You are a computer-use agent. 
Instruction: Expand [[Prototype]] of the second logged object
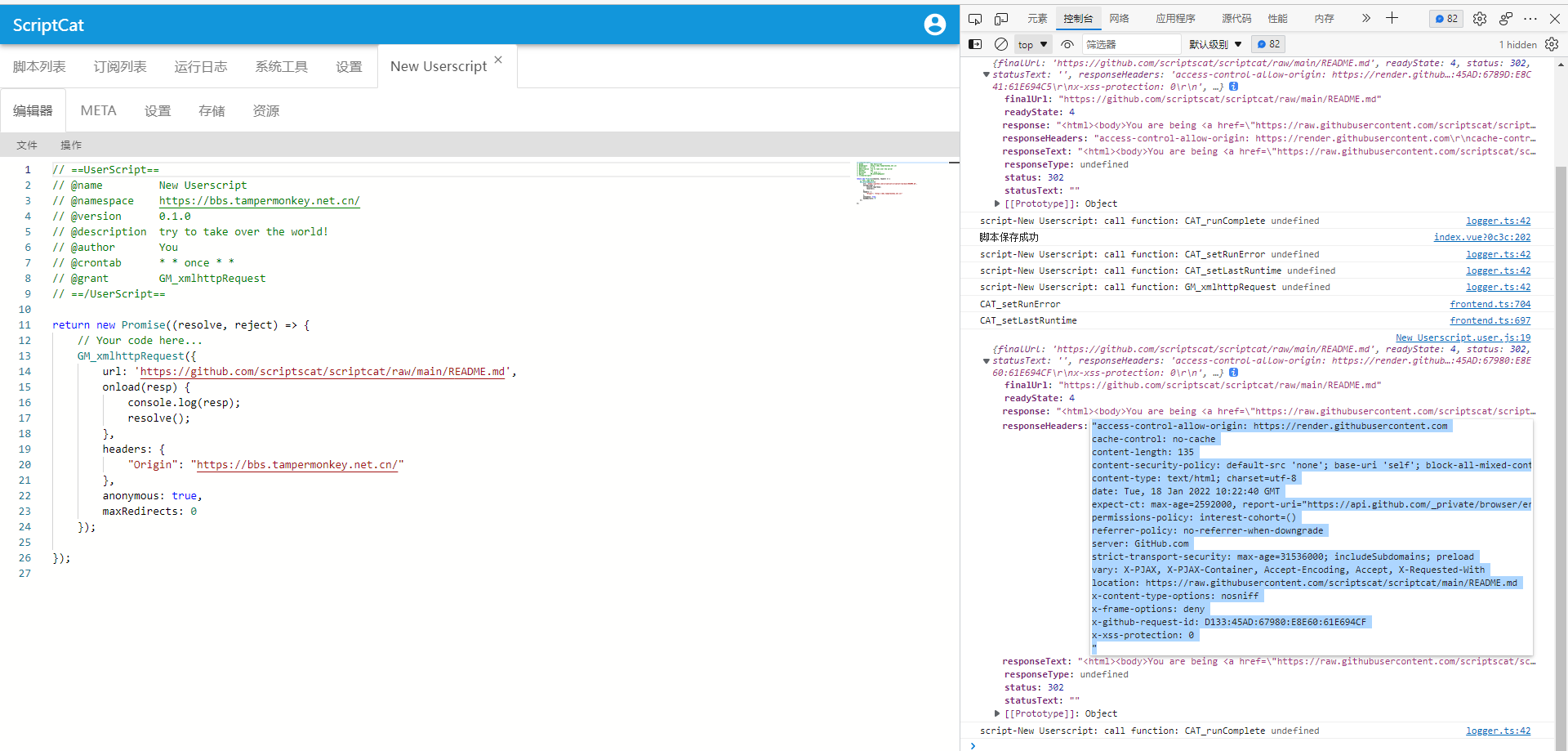997,713
